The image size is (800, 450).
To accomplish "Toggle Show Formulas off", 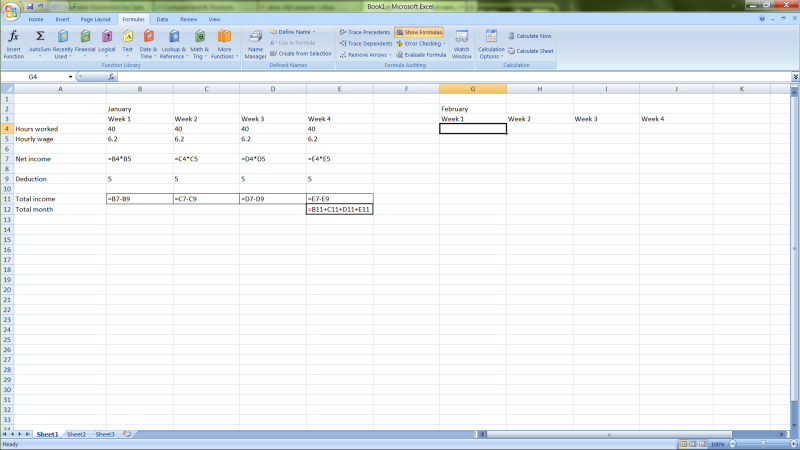I will tap(419, 32).
